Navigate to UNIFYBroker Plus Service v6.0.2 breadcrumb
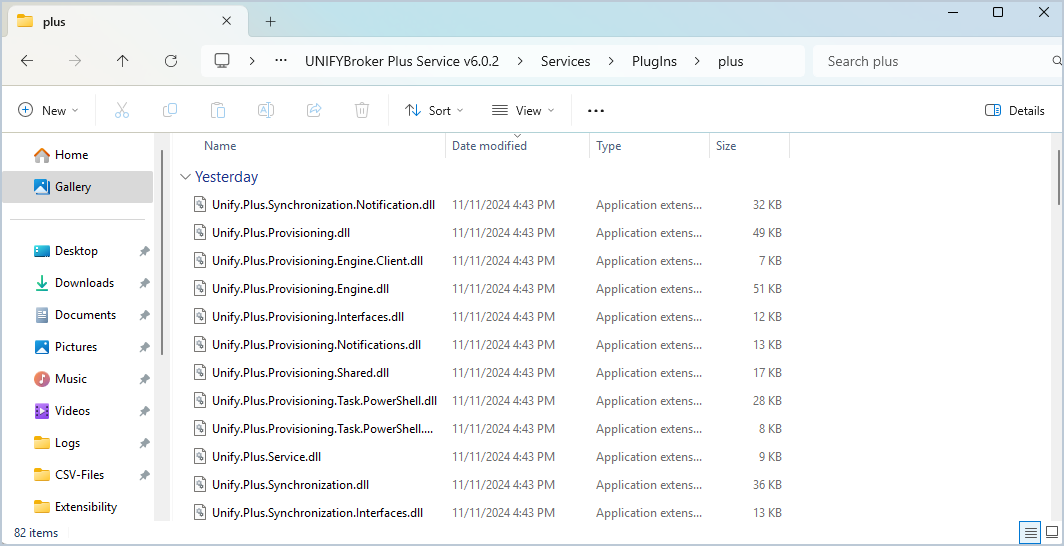 click(x=402, y=61)
